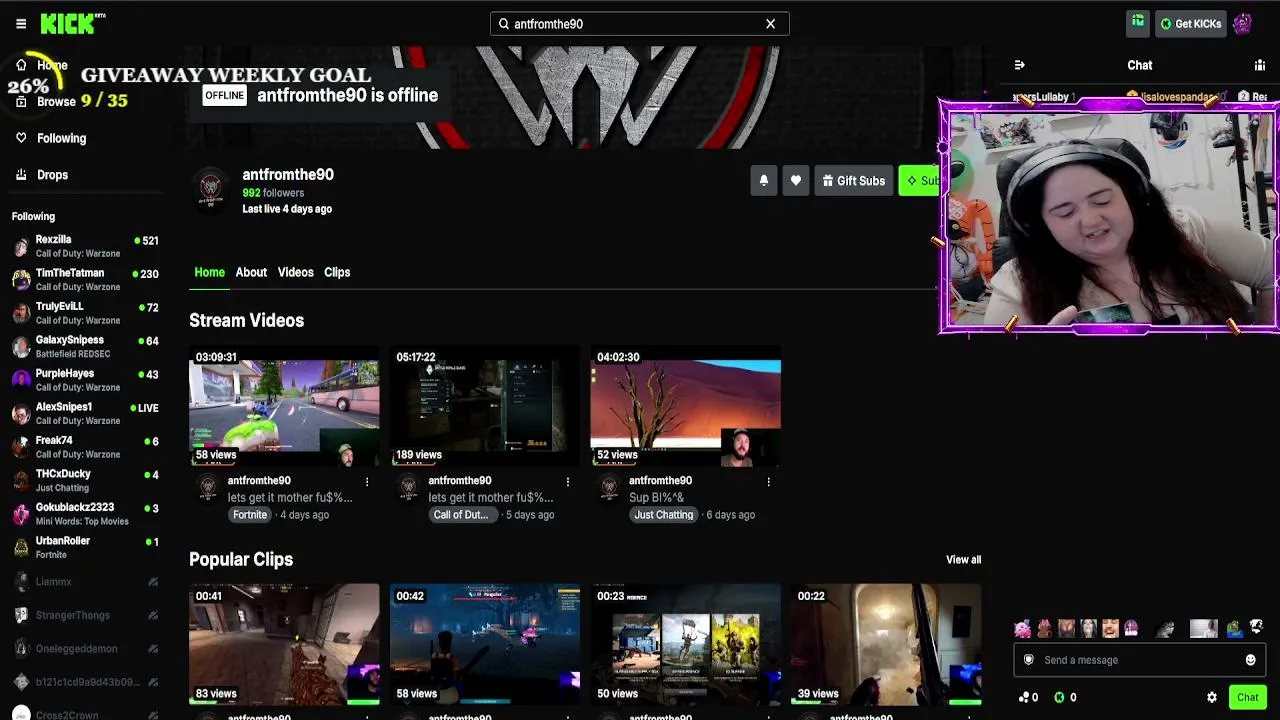
Task: Insert the Pepe frog emote
Action: 1234,629
